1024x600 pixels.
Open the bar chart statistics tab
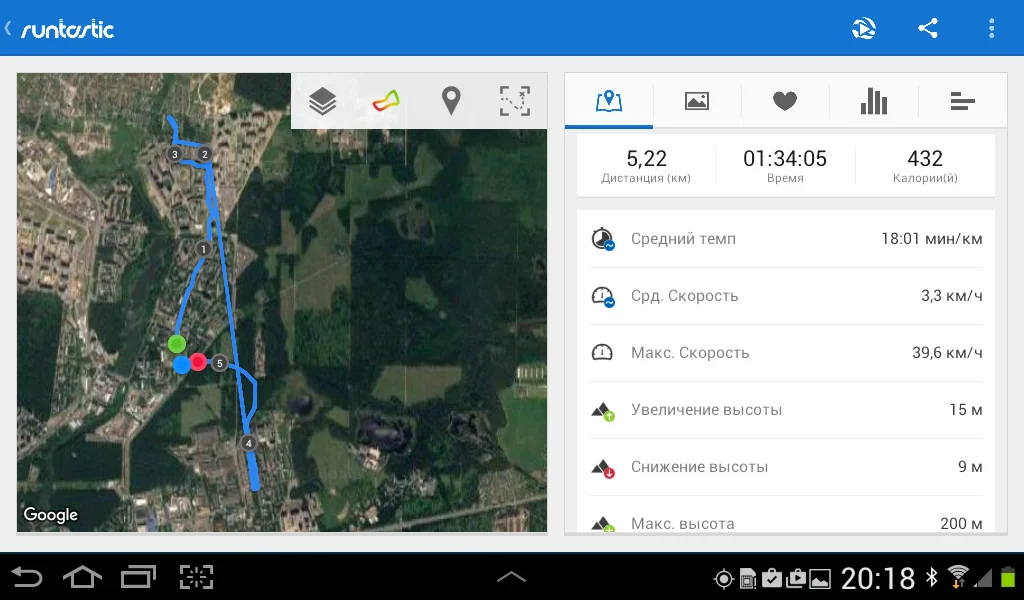[x=874, y=101]
